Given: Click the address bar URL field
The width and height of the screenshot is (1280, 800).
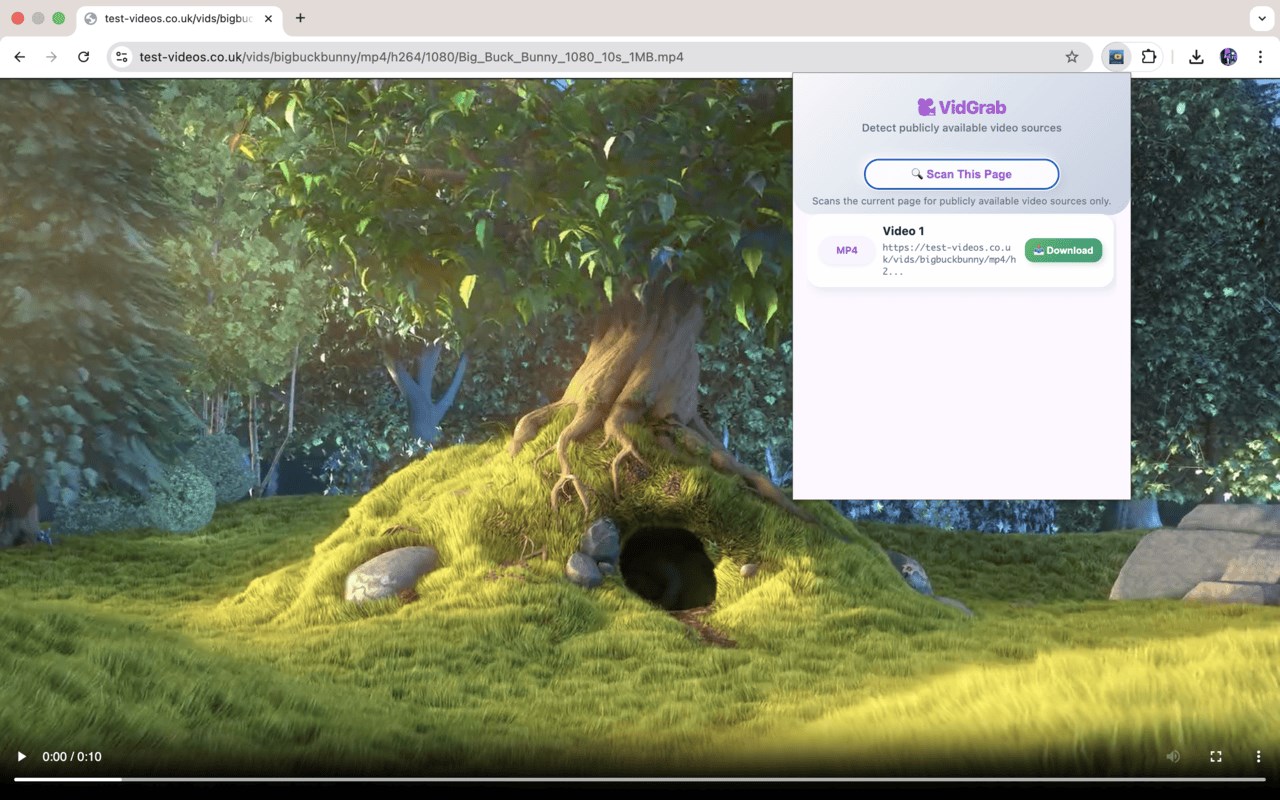Looking at the screenshot, I should tap(600, 57).
